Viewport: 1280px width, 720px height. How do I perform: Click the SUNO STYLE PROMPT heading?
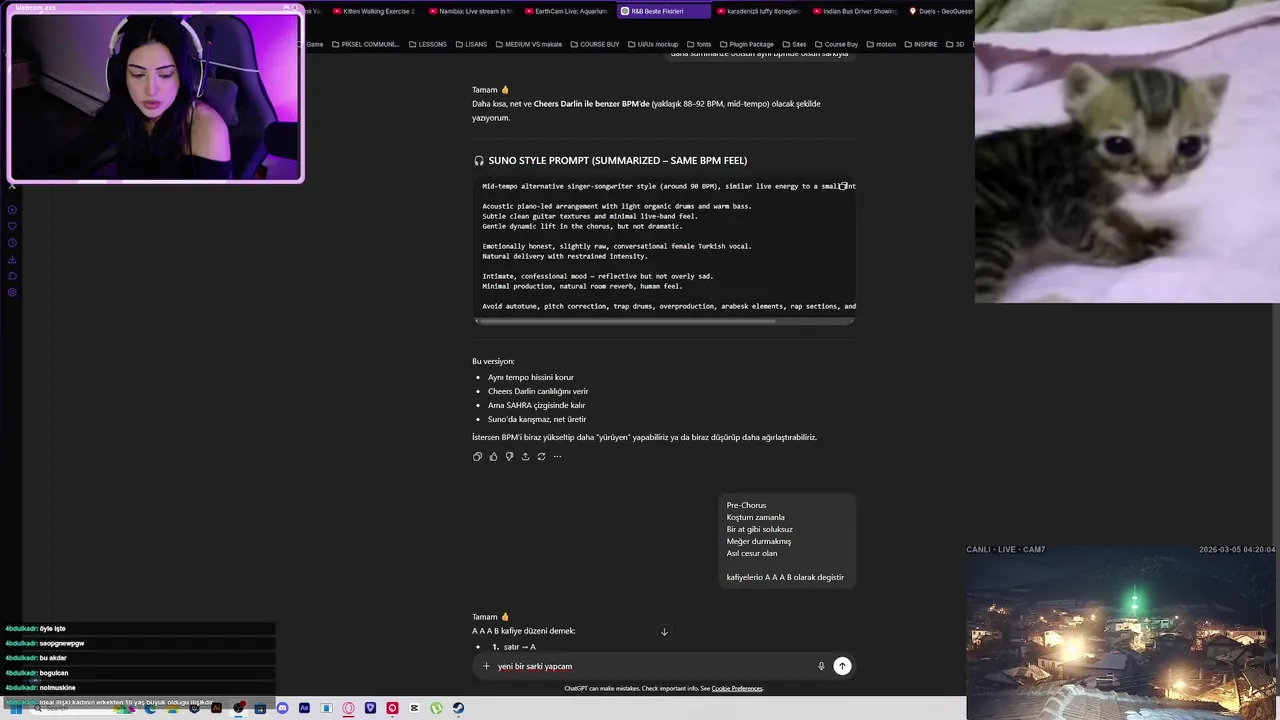pos(617,160)
